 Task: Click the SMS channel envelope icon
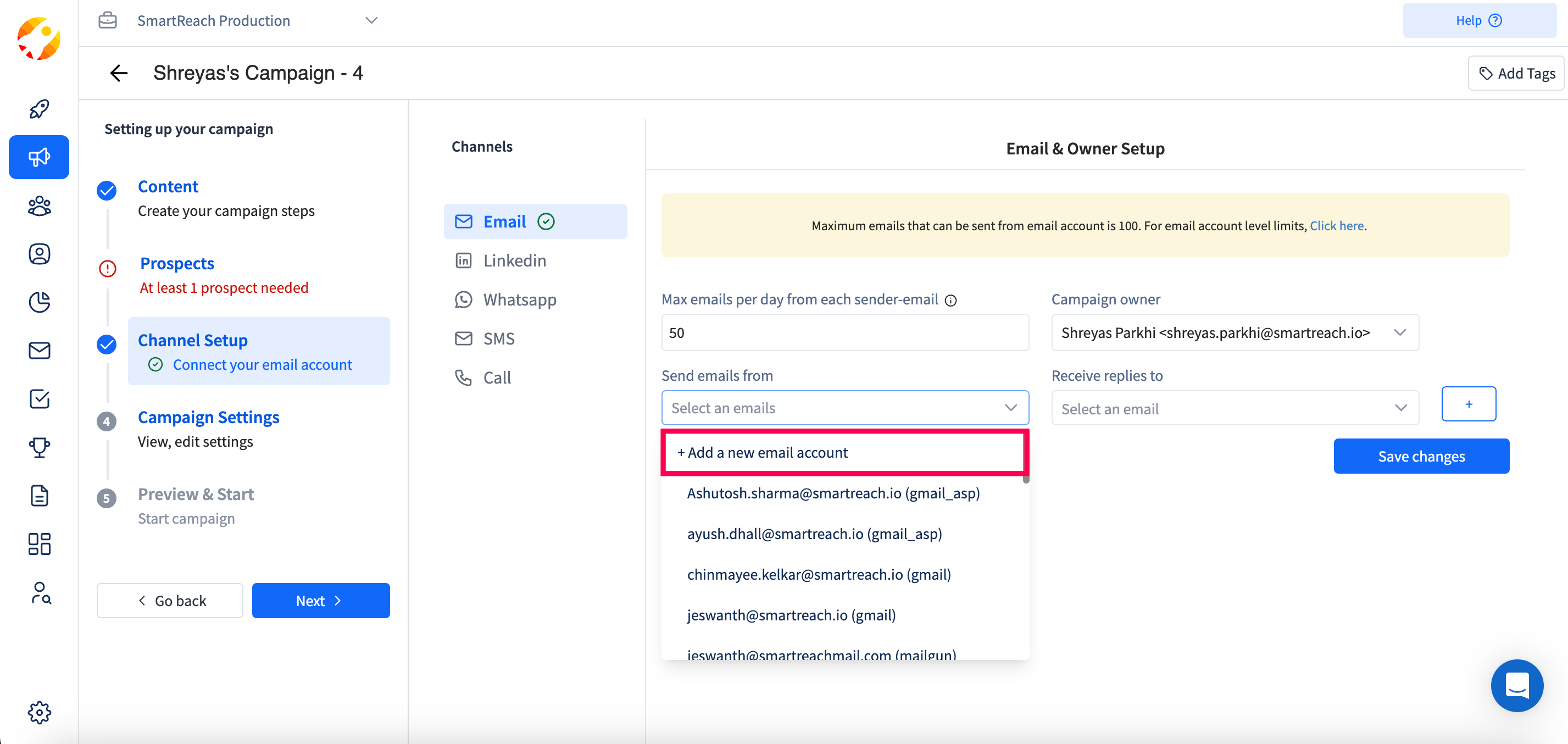point(463,338)
